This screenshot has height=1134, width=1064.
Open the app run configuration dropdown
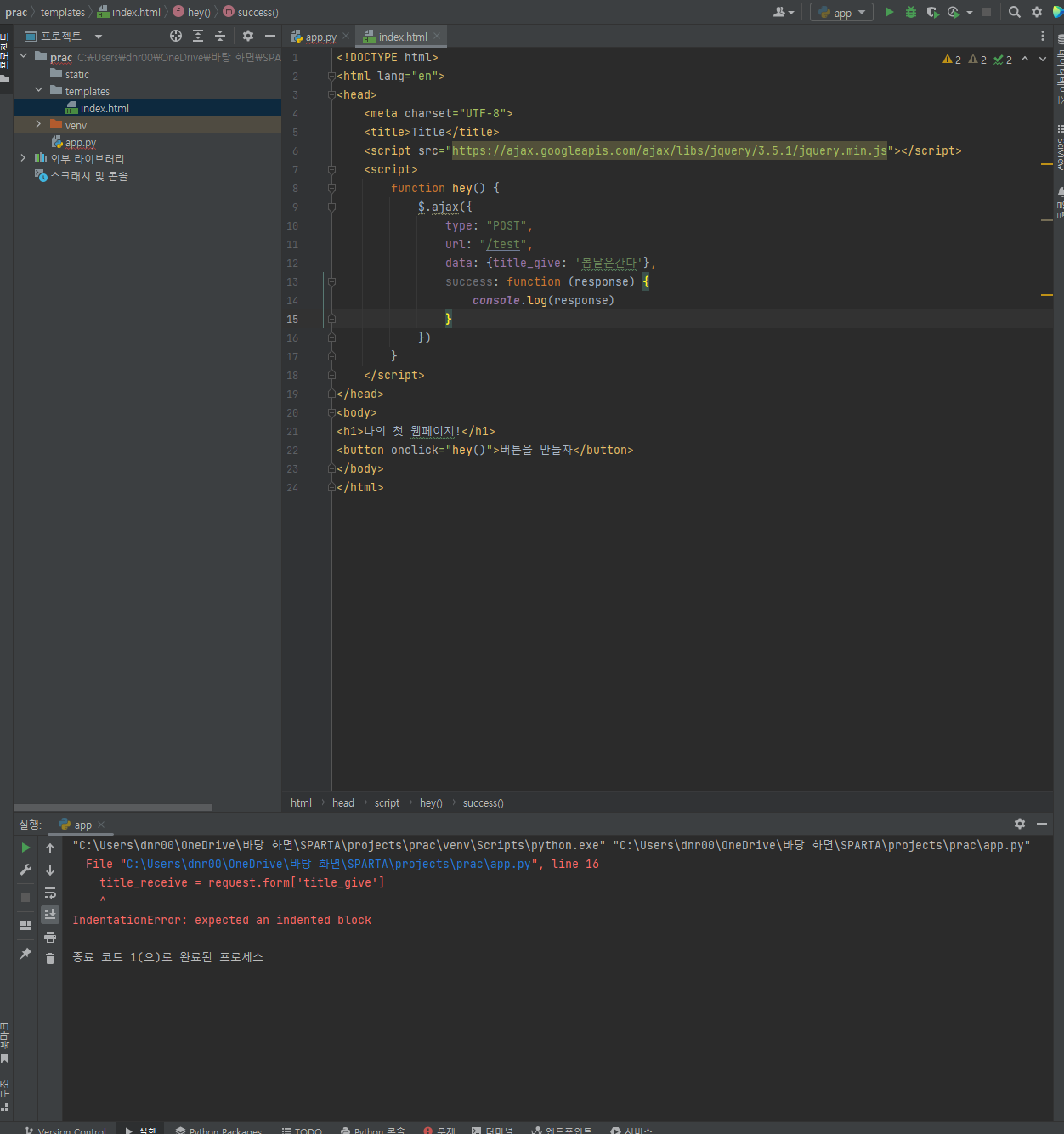(x=841, y=12)
